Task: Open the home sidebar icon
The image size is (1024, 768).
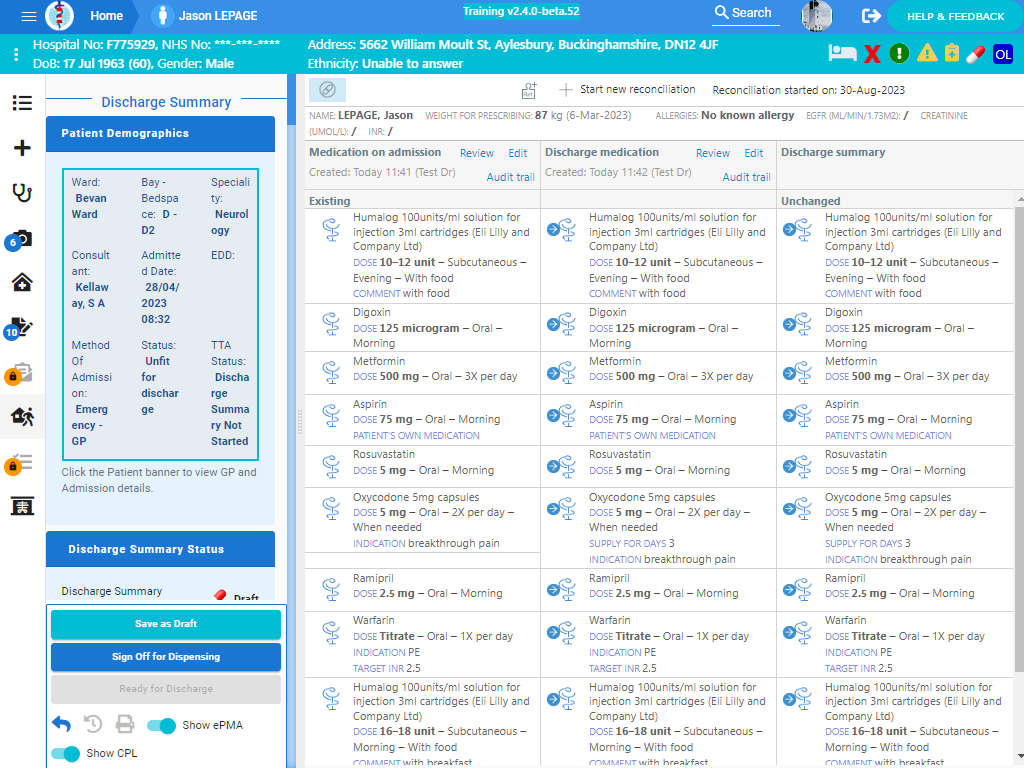Action: coord(22,282)
